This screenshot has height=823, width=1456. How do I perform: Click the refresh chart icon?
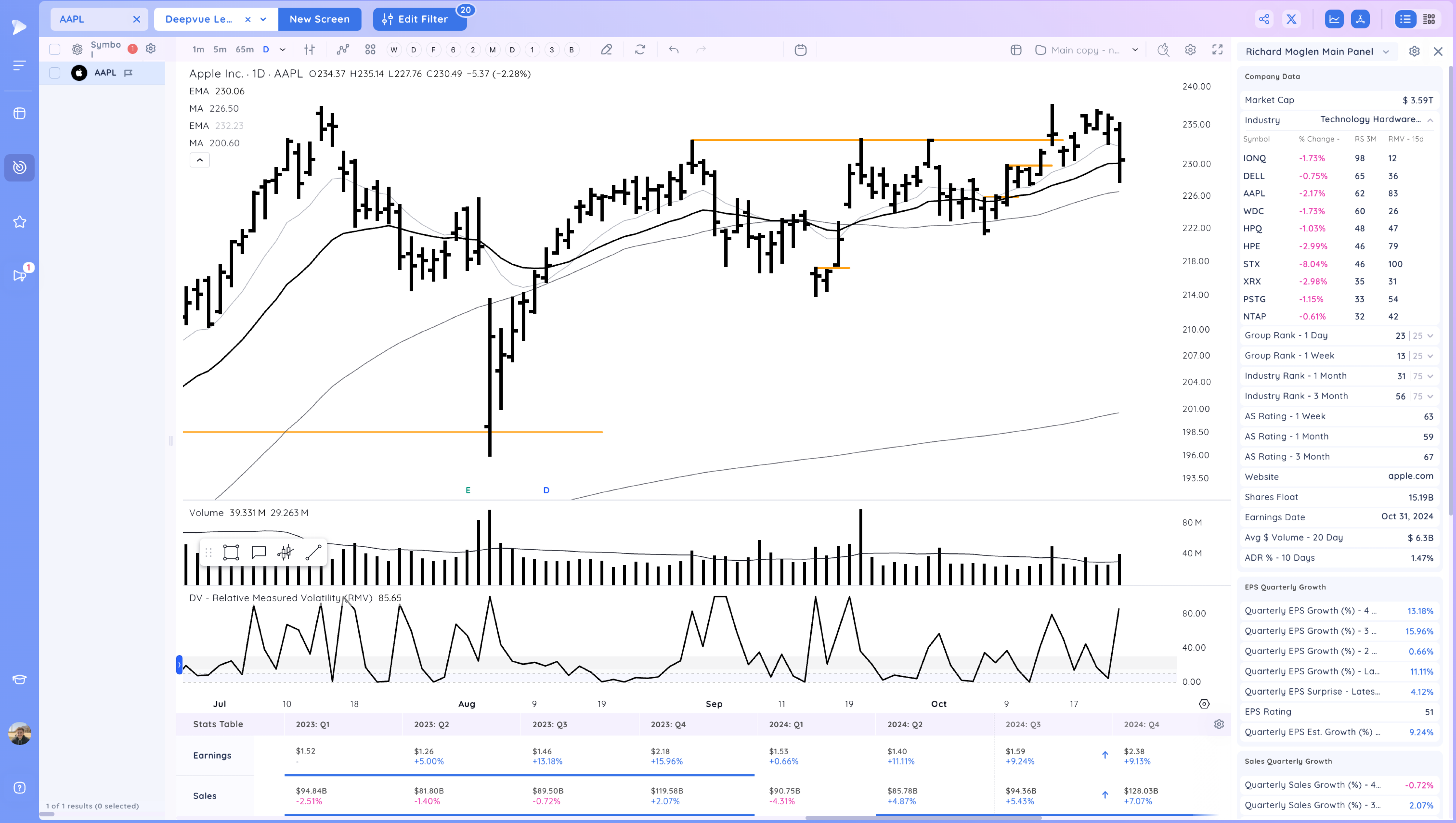click(x=640, y=50)
